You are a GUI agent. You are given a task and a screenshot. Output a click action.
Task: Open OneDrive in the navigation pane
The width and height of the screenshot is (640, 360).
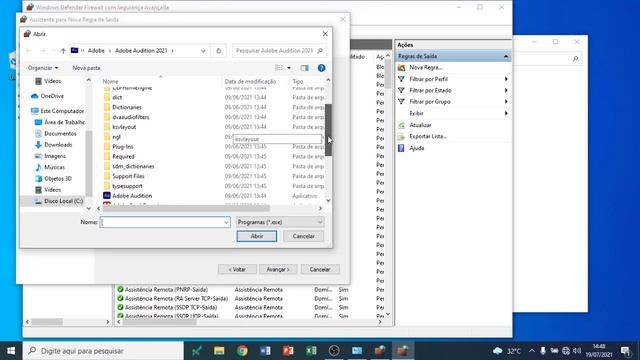click(52, 96)
